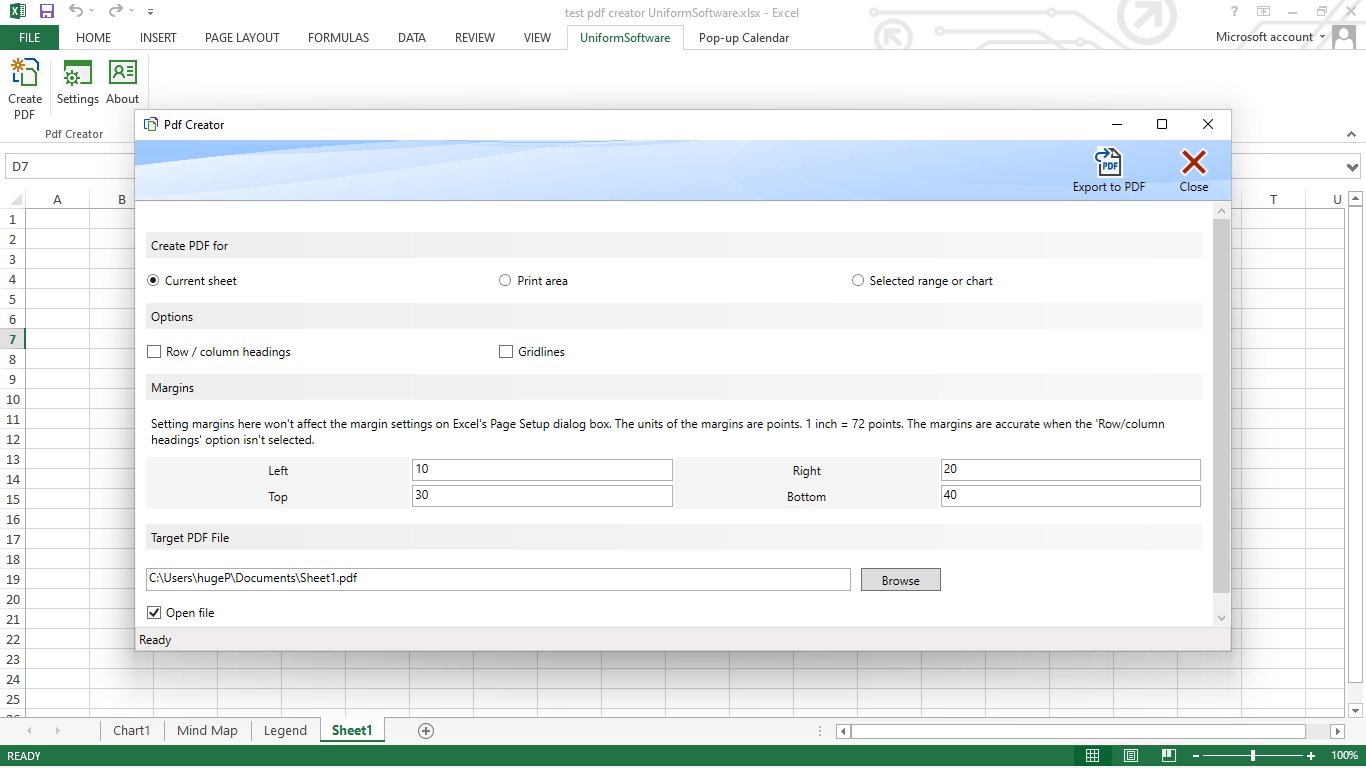Enable Row / column headings checkbox
This screenshot has width=1366, height=768.
[x=154, y=352]
